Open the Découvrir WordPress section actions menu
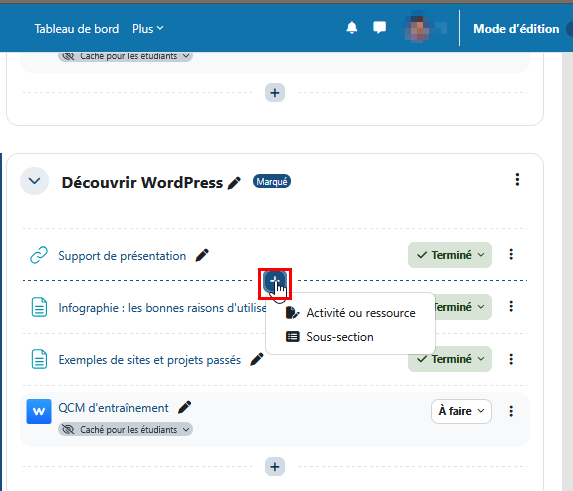The width and height of the screenshot is (573, 491). (517, 180)
